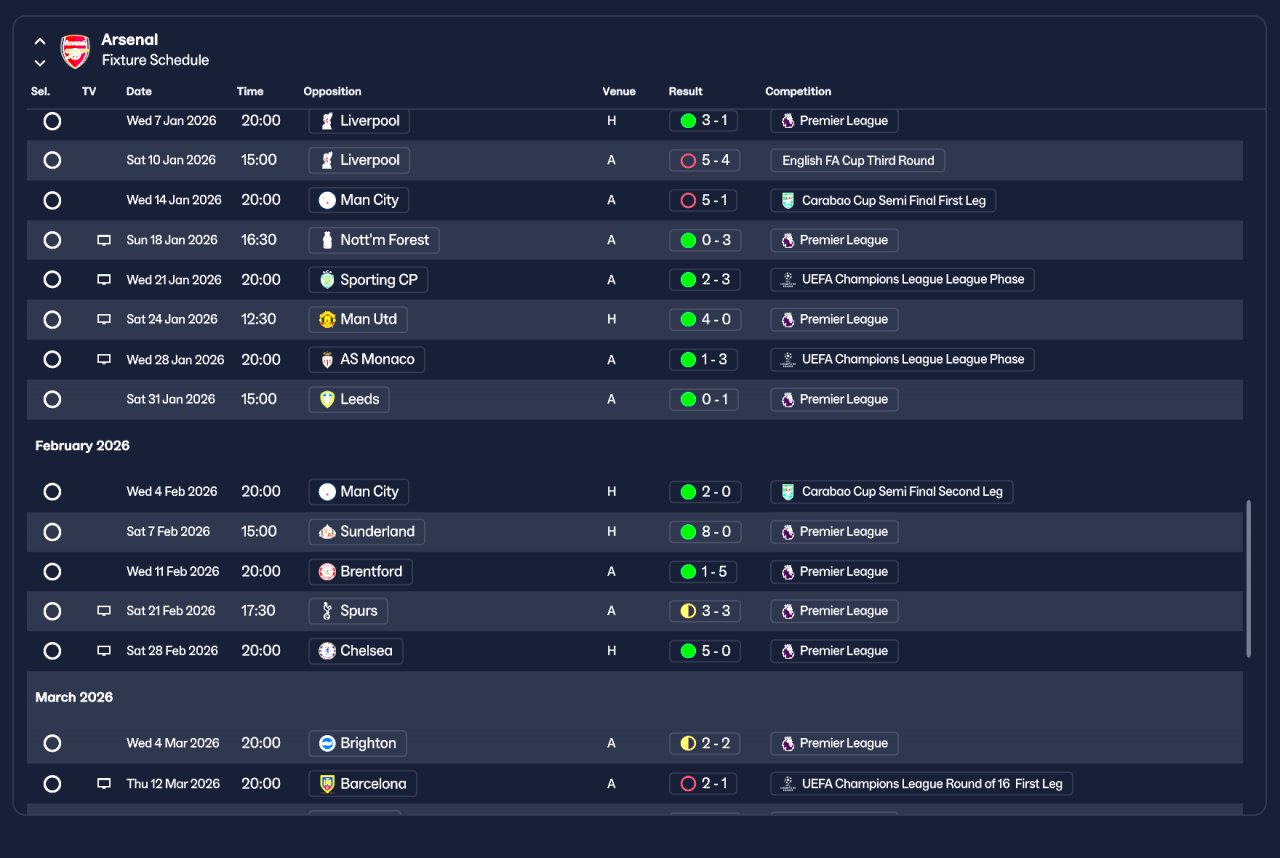Sort by Result column header
Screen dimensions: 1280x858
(x=686, y=91)
